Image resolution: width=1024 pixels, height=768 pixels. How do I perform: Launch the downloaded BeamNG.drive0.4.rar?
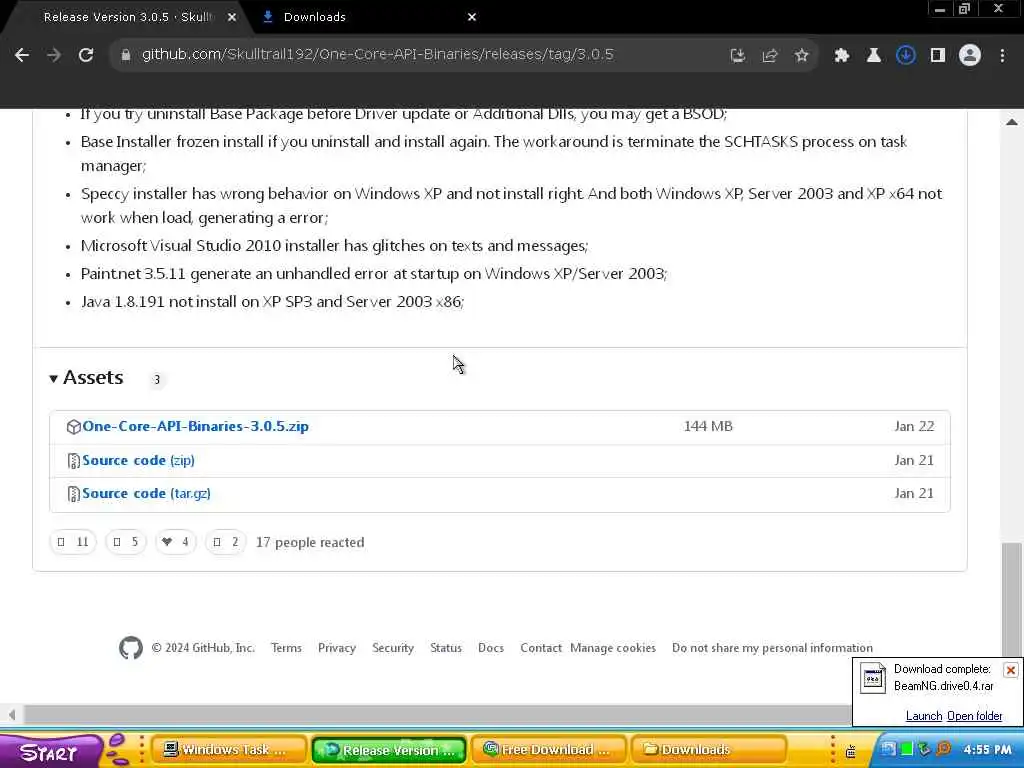[x=923, y=716]
